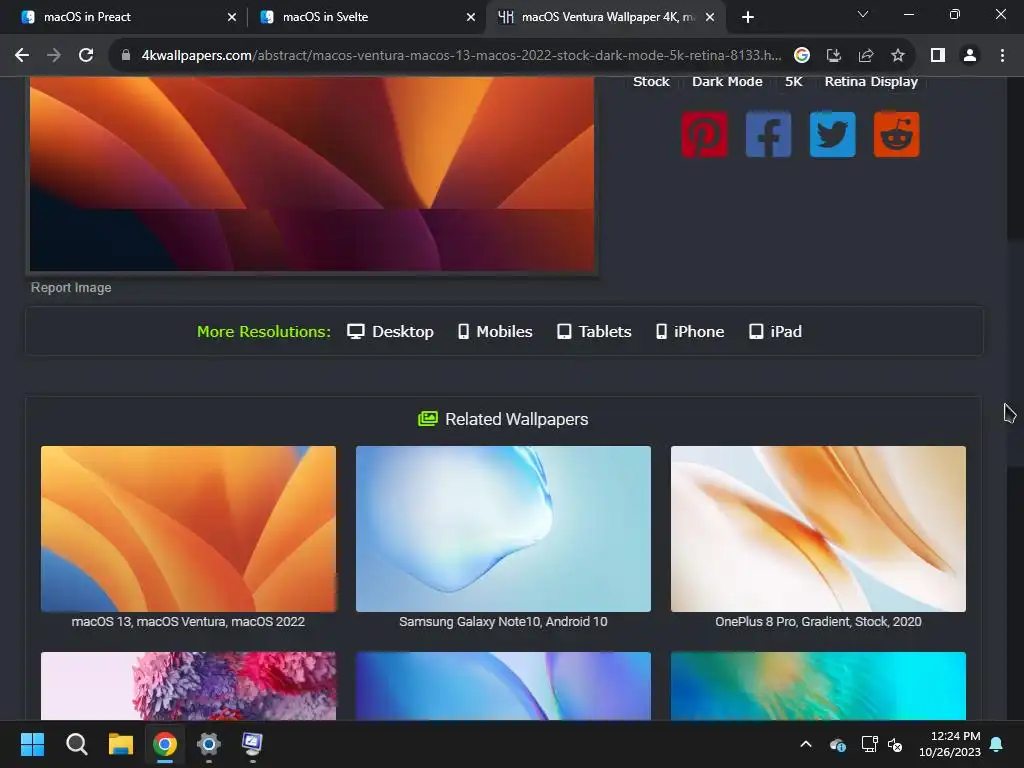The image size is (1024, 768).
Task: Click the Chrome taskbar icon
Action: point(165,744)
